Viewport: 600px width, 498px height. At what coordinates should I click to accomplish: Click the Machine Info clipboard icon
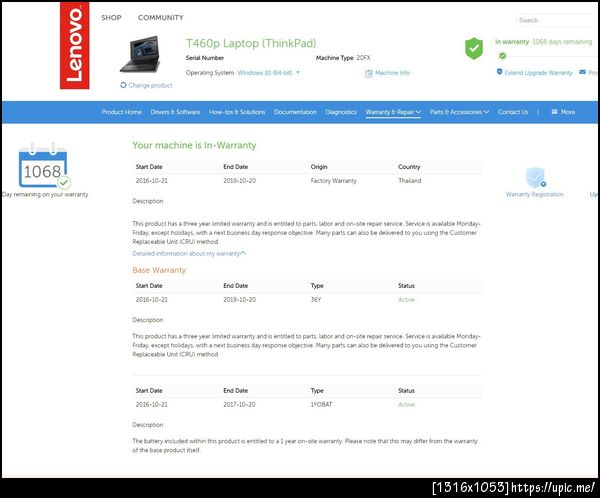(368, 73)
